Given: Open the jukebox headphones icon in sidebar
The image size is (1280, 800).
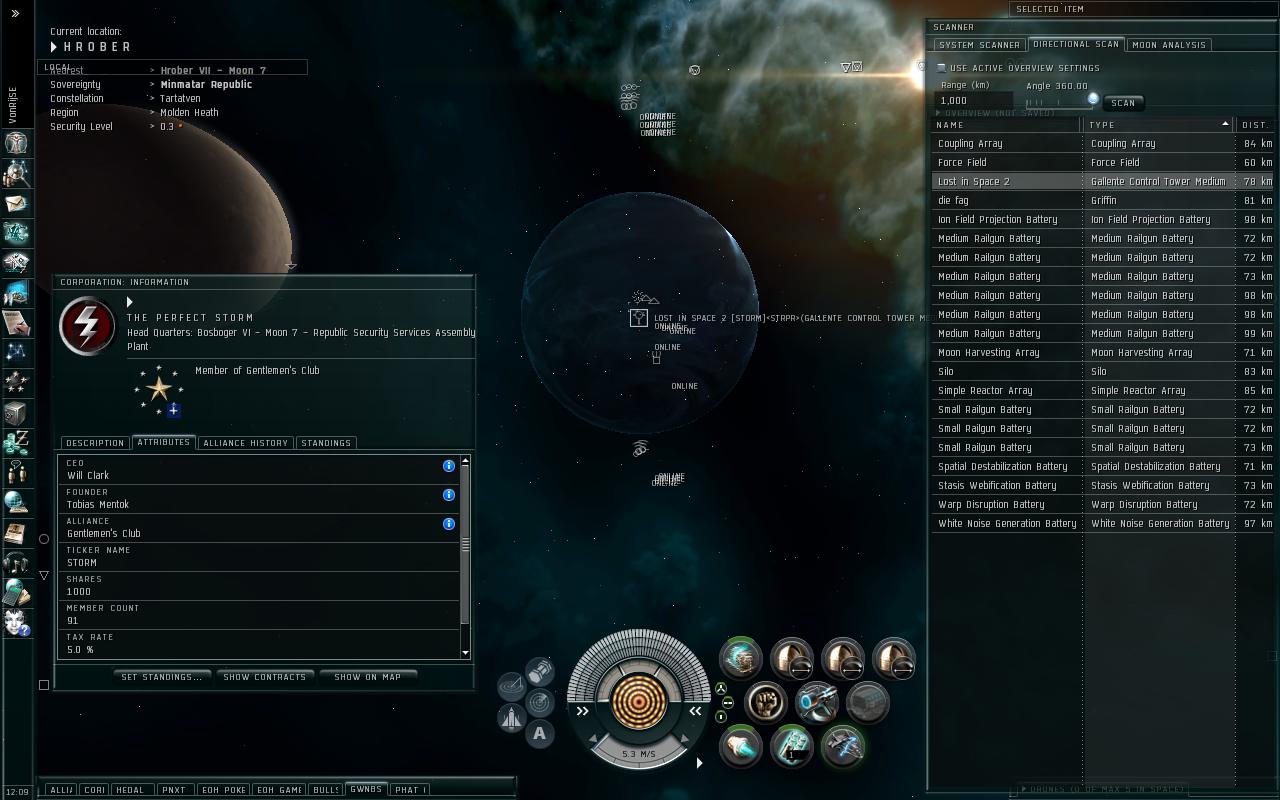Looking at the screenshot, I should (16, 562).
